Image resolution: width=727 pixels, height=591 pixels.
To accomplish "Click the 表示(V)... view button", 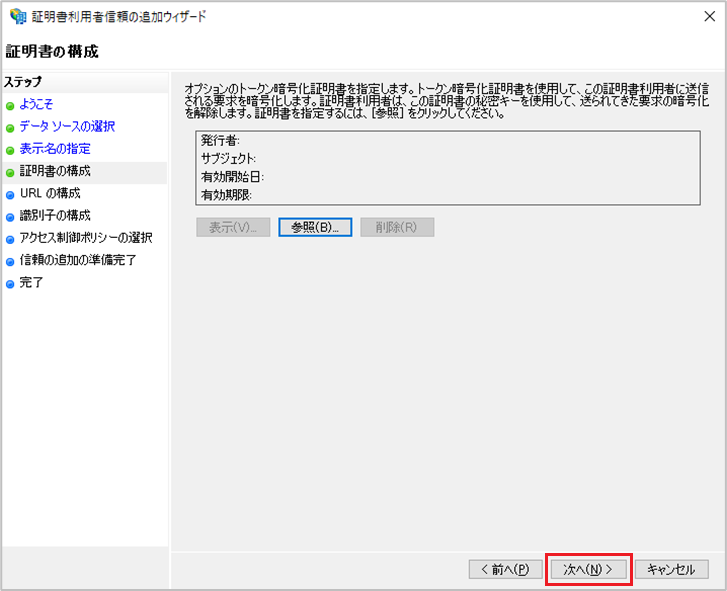I will coord(233,227).
